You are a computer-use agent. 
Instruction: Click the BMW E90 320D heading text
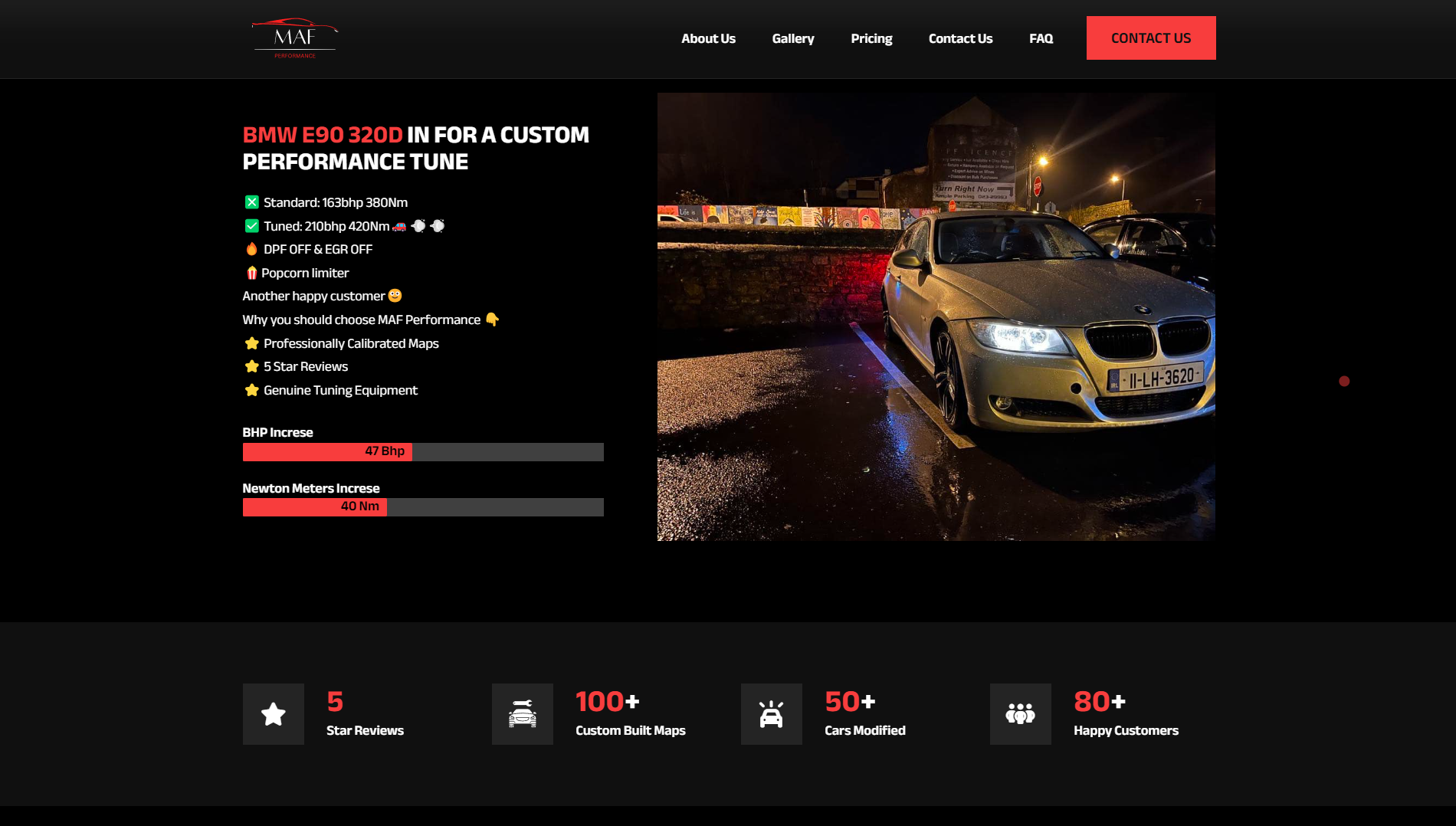tap(323, 135)
